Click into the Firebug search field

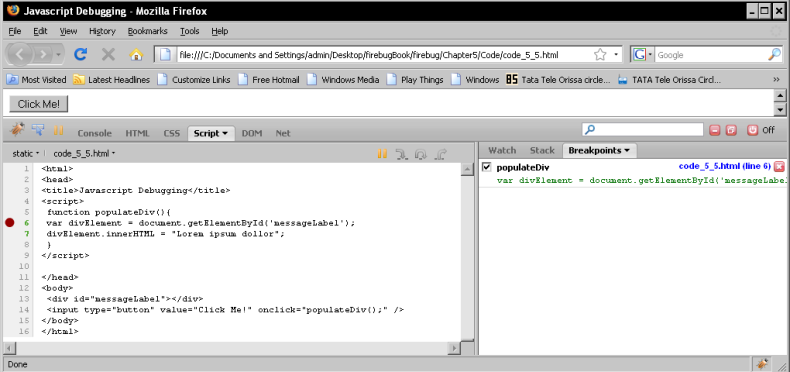(642, 130)
